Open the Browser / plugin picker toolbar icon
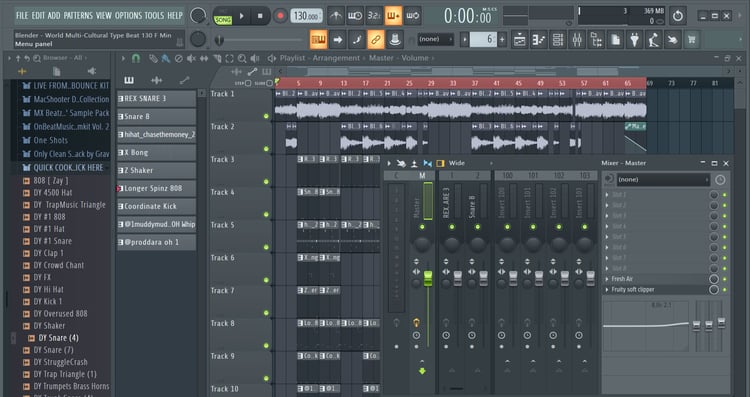Image resolution: width=750 pixels, height=397 pixels. click(596, 40)
